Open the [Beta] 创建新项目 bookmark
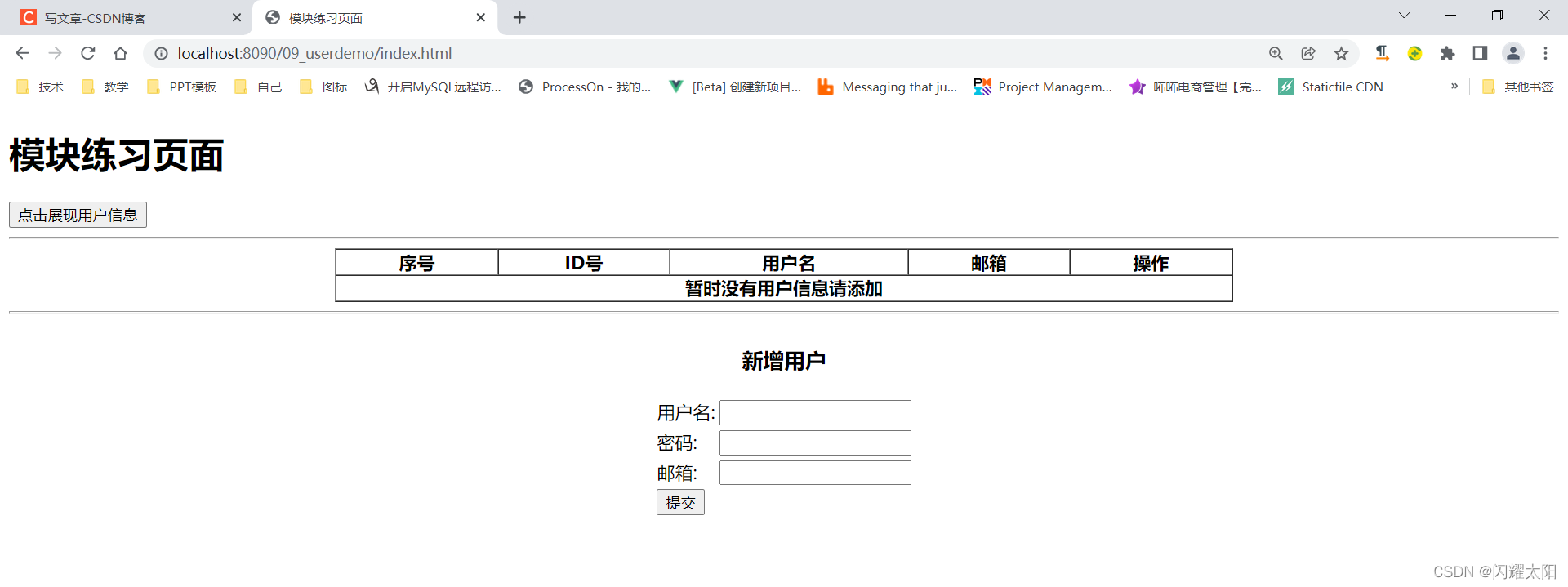 click(x=735, y=87)
